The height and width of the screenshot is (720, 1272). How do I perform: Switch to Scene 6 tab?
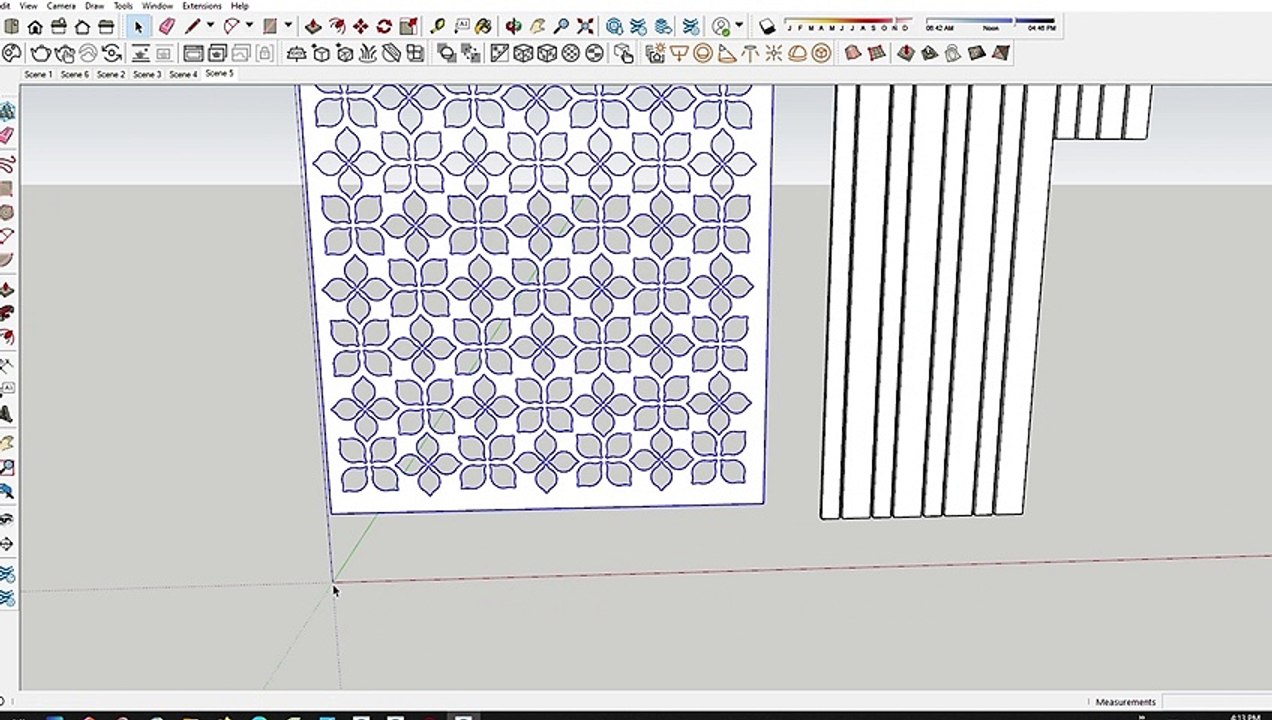pos(74,74)
